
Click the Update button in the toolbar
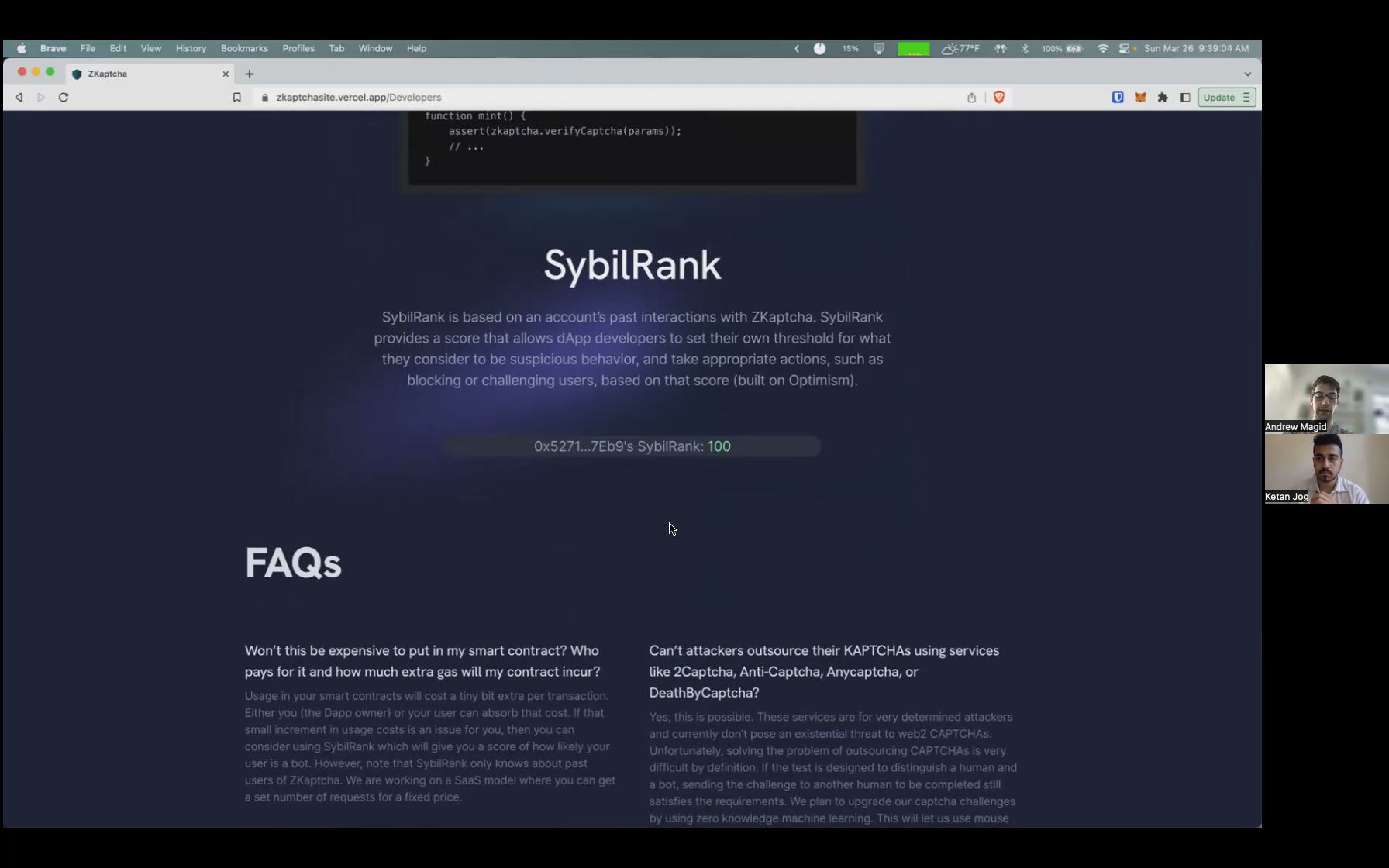(x=1219, y=97)
